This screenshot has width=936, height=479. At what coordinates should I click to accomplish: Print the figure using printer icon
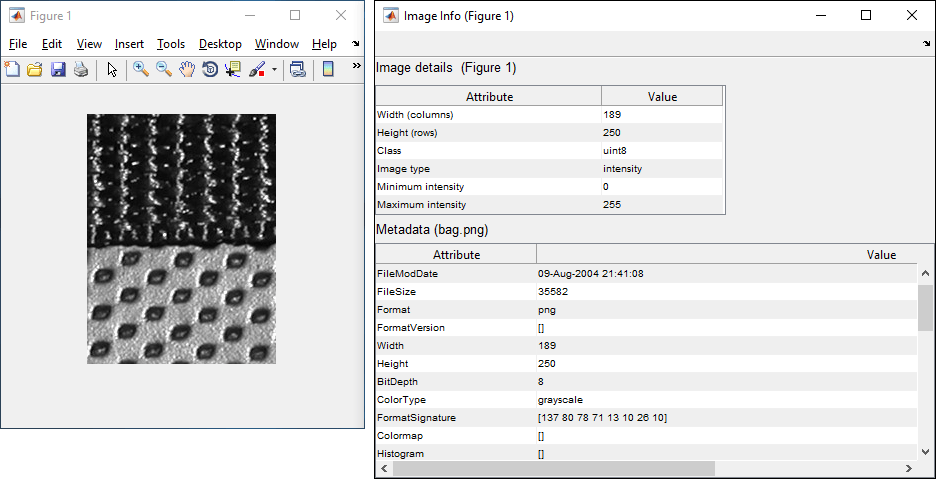[x=81, y=69]
